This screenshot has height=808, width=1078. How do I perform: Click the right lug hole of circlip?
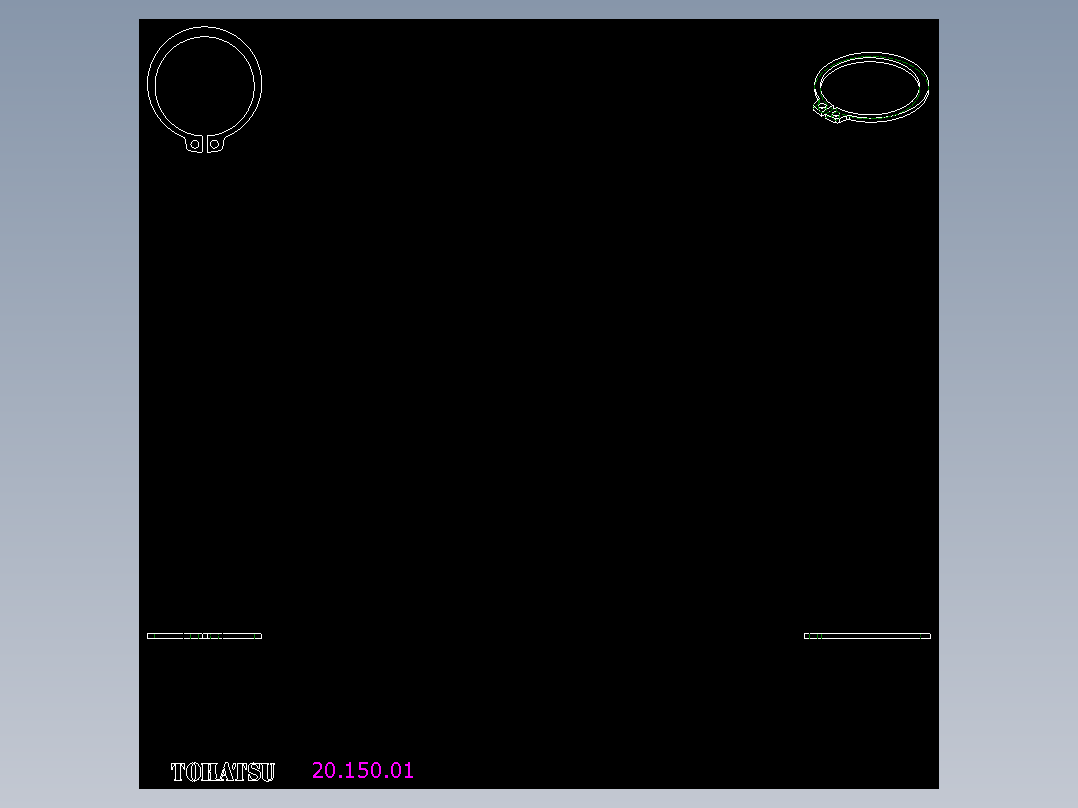coord(214,144)
